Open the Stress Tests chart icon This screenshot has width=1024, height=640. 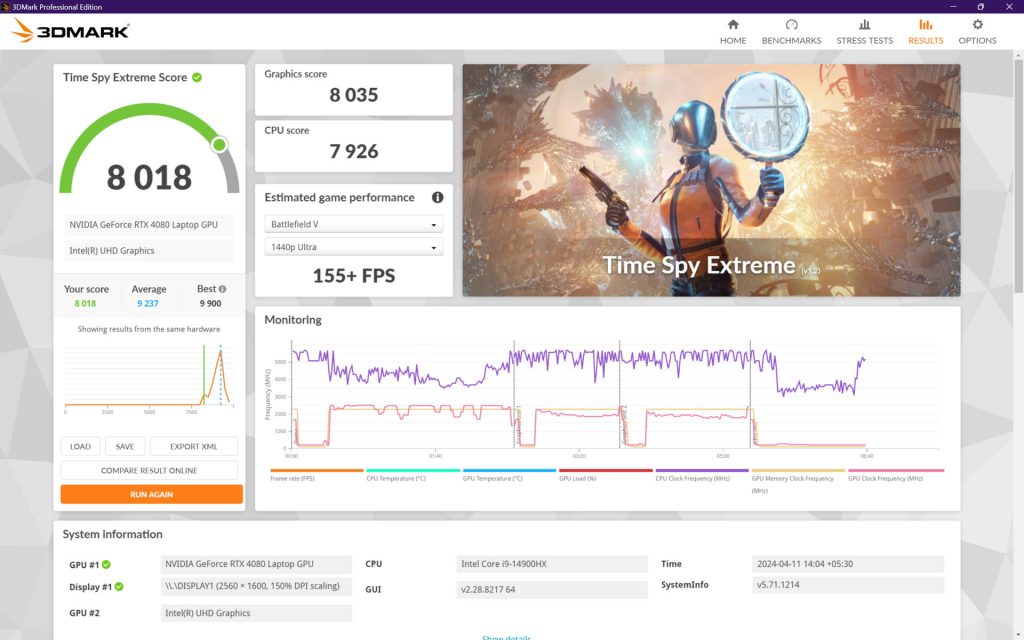[864, 25]
